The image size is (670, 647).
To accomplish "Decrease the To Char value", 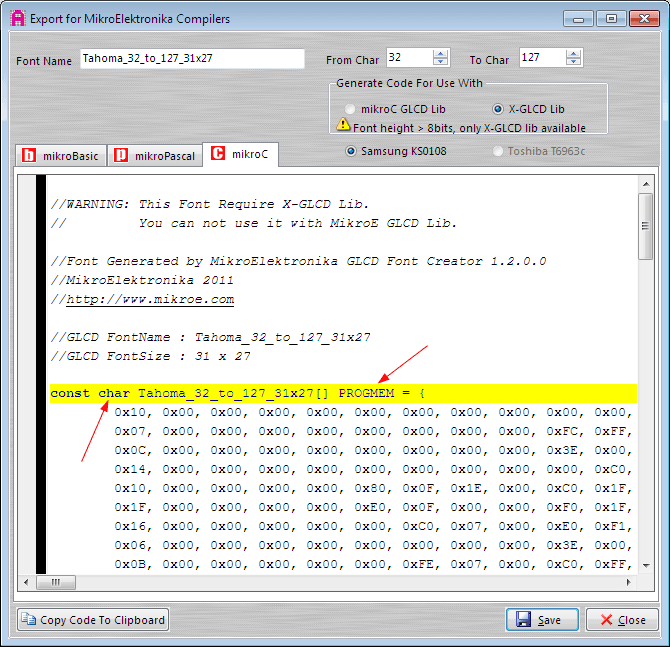I will 573,61.
